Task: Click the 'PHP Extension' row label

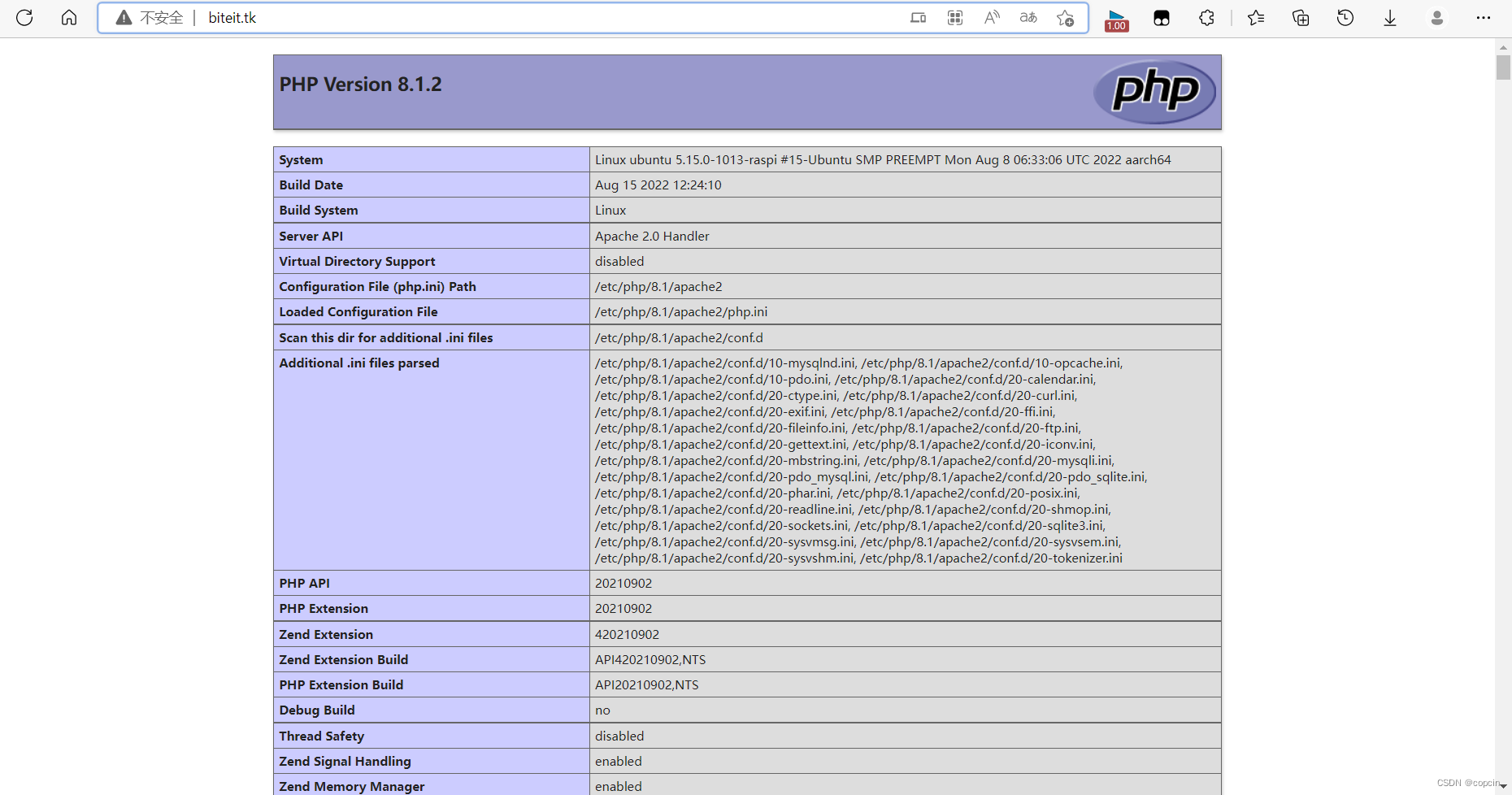Action: point(324,609)
